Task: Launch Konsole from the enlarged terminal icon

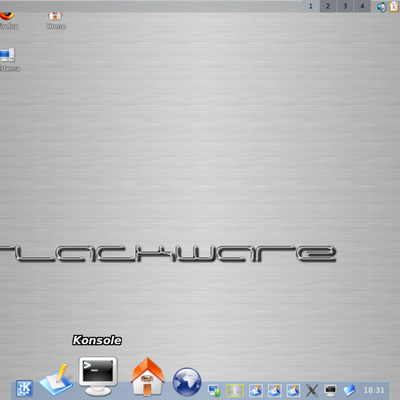Action: tap(98, 376)
